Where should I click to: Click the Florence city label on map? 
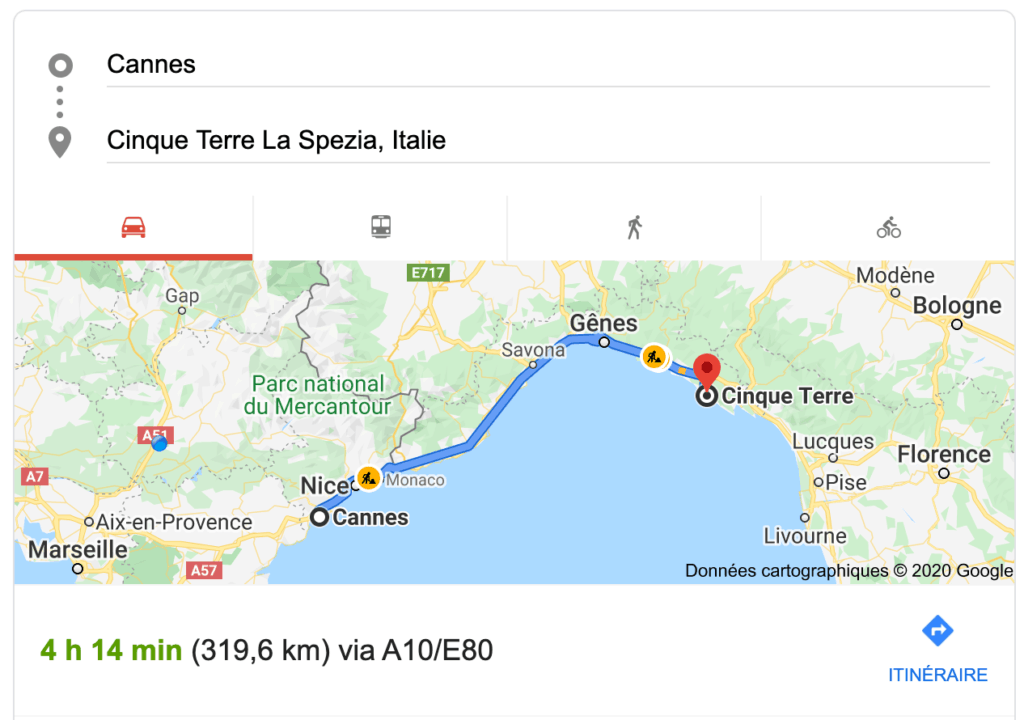click(x=943, y=455)
